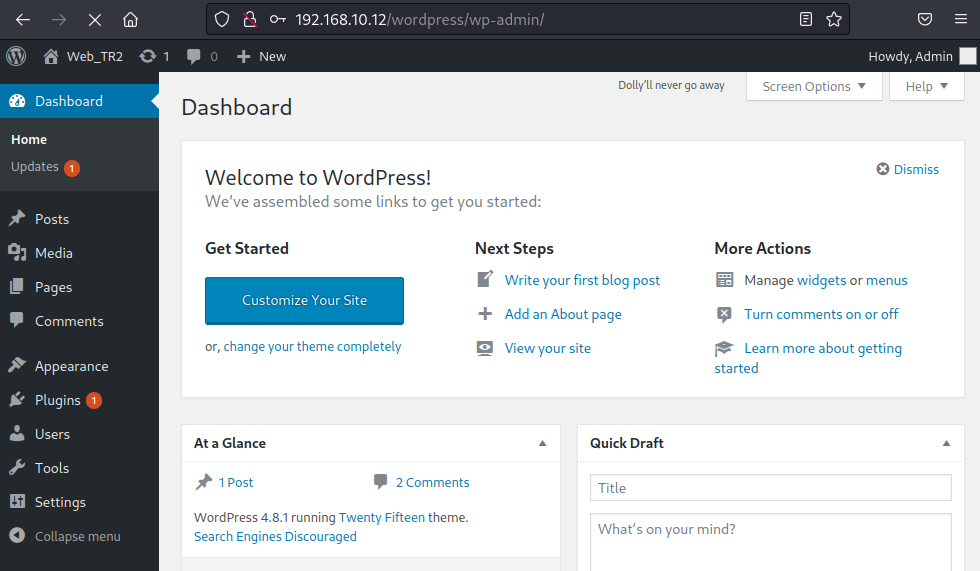Click the WordPress logo in admin bar
The height and width of the screenshot is (571, 980).
click(x=16, y=56)
